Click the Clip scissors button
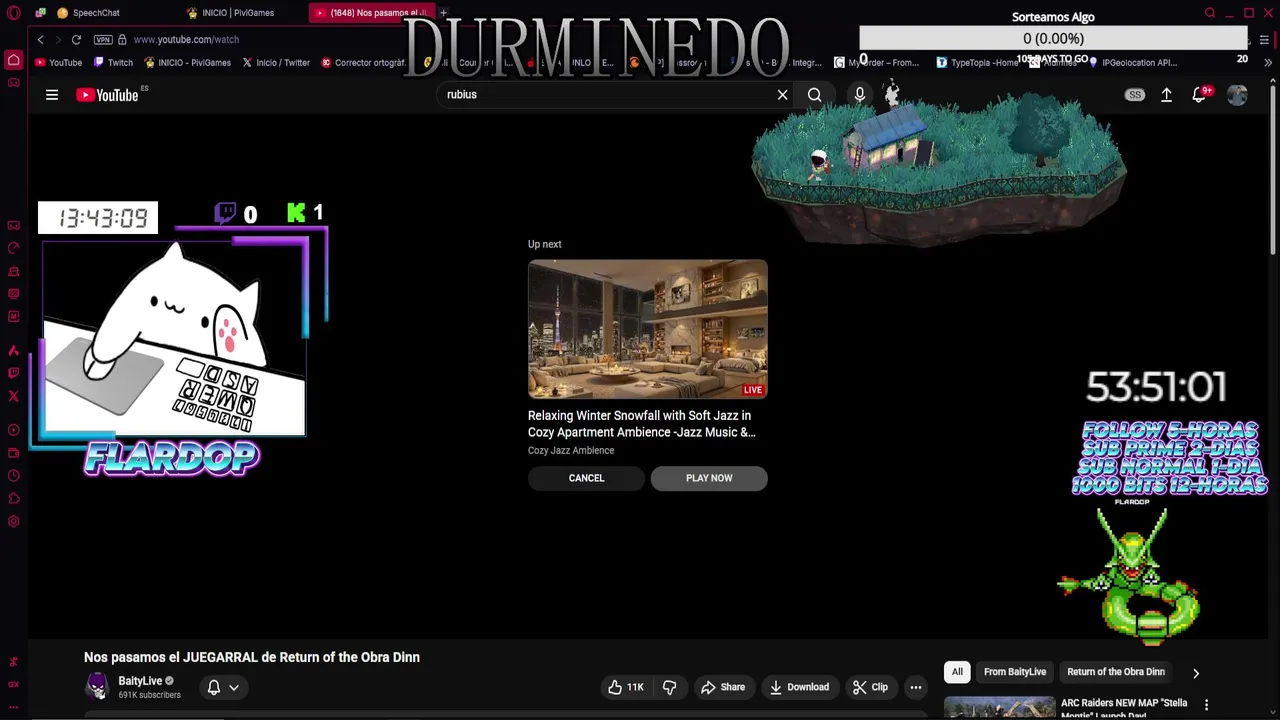This screenshot has width=1280, height=720. coord(870,687)
